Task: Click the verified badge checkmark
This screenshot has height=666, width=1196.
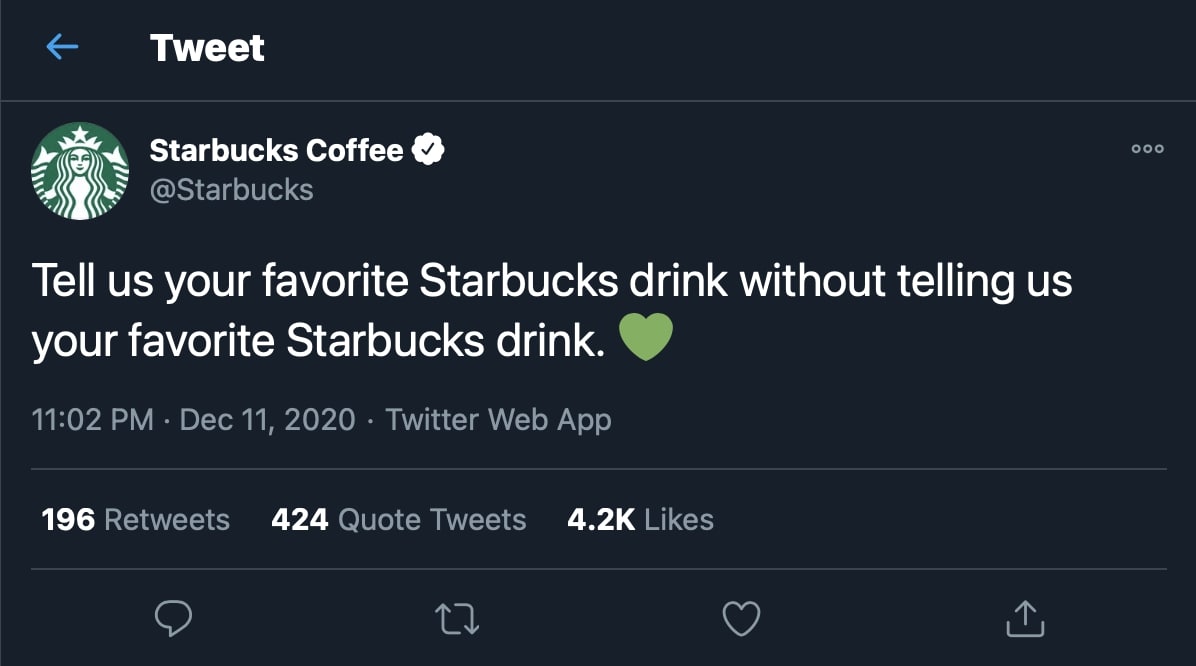Action: pos(429,150)
